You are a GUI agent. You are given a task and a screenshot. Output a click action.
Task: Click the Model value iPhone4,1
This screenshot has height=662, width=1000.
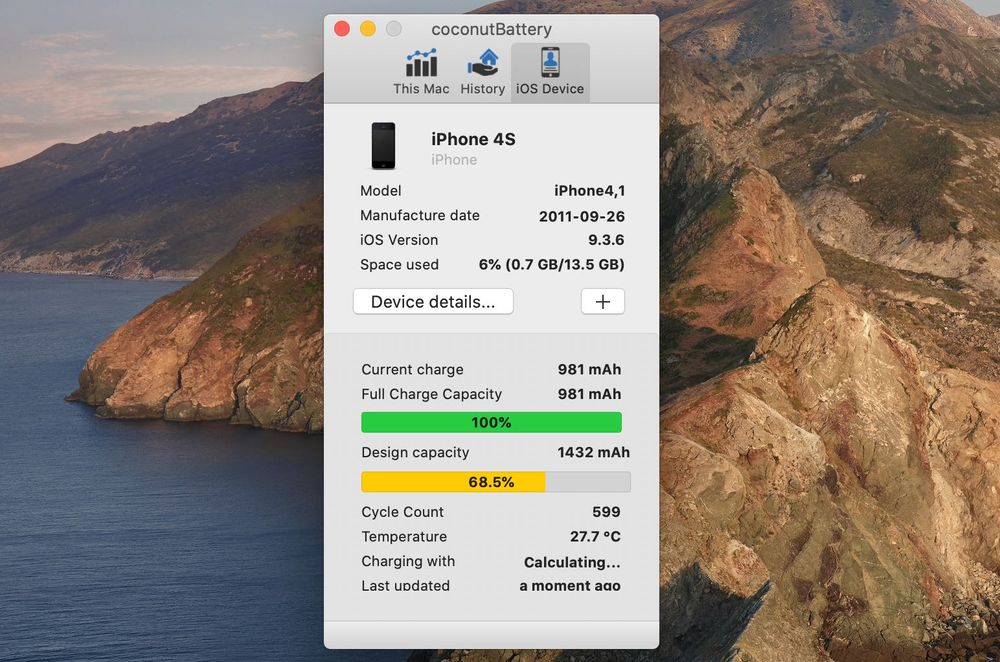coord(589,191)
